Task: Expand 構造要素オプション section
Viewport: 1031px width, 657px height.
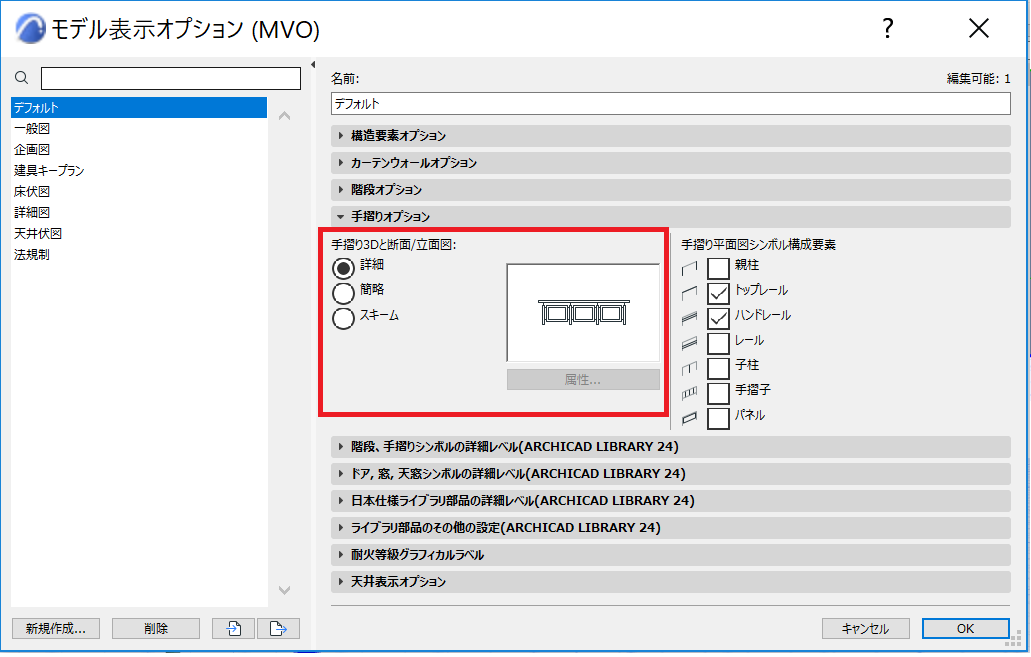Action: pyautogui.click(x=671, y=135)
